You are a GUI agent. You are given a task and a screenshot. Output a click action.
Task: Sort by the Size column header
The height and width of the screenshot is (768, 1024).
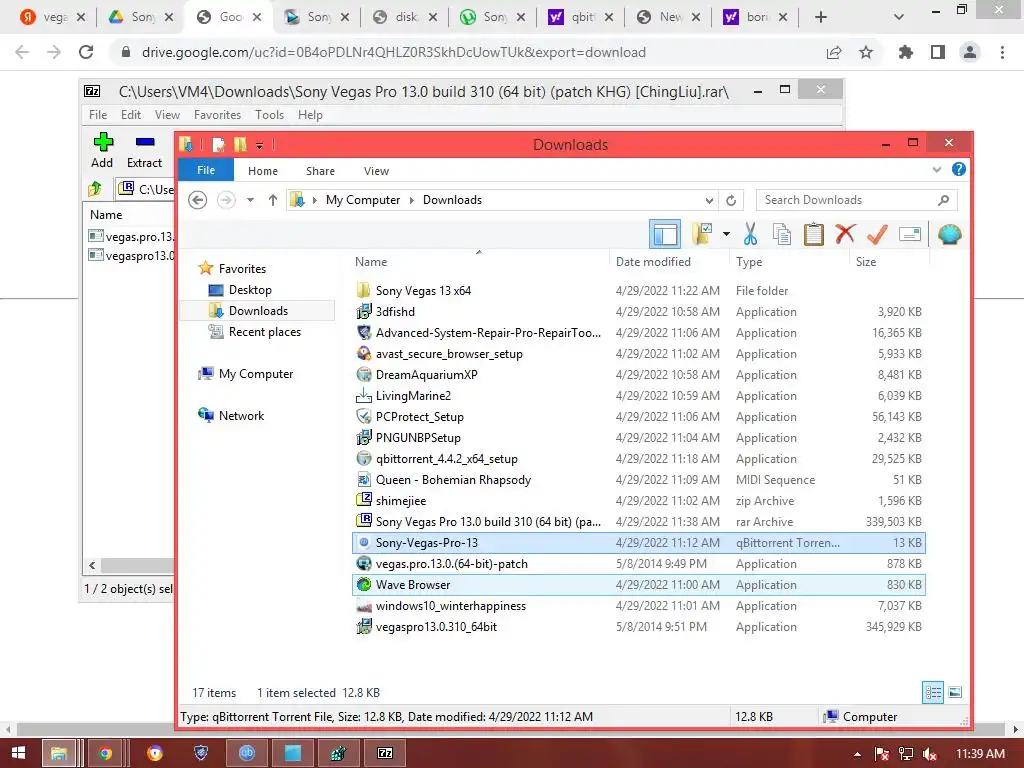(866, 261)
